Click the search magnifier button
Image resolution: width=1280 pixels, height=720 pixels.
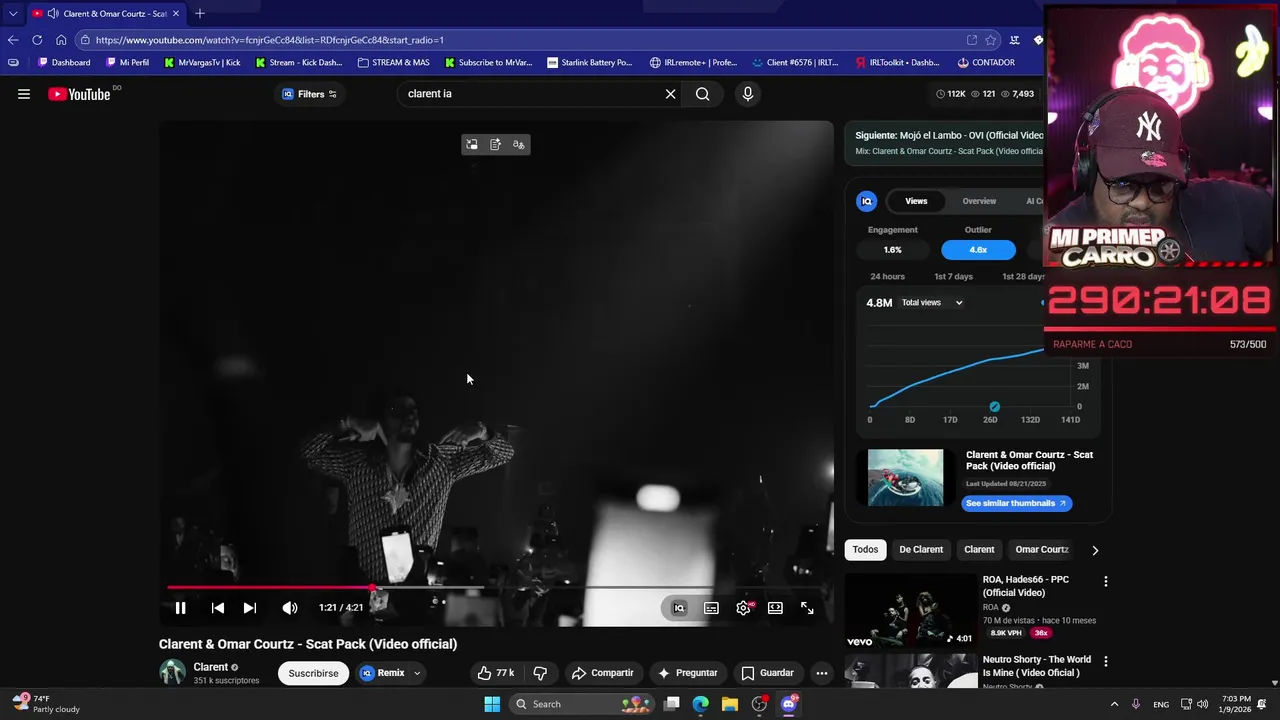tap(703, 94)
